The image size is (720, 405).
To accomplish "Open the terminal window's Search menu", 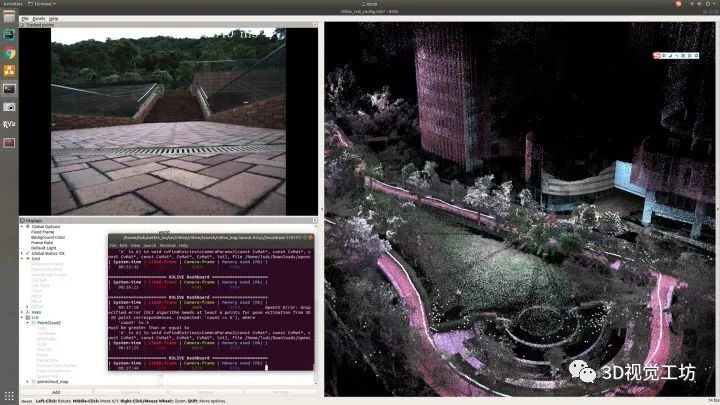I will tap(150, 246).
